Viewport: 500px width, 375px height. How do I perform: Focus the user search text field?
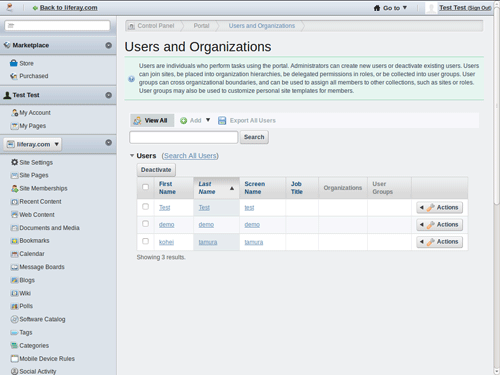(x=184, y=137)
